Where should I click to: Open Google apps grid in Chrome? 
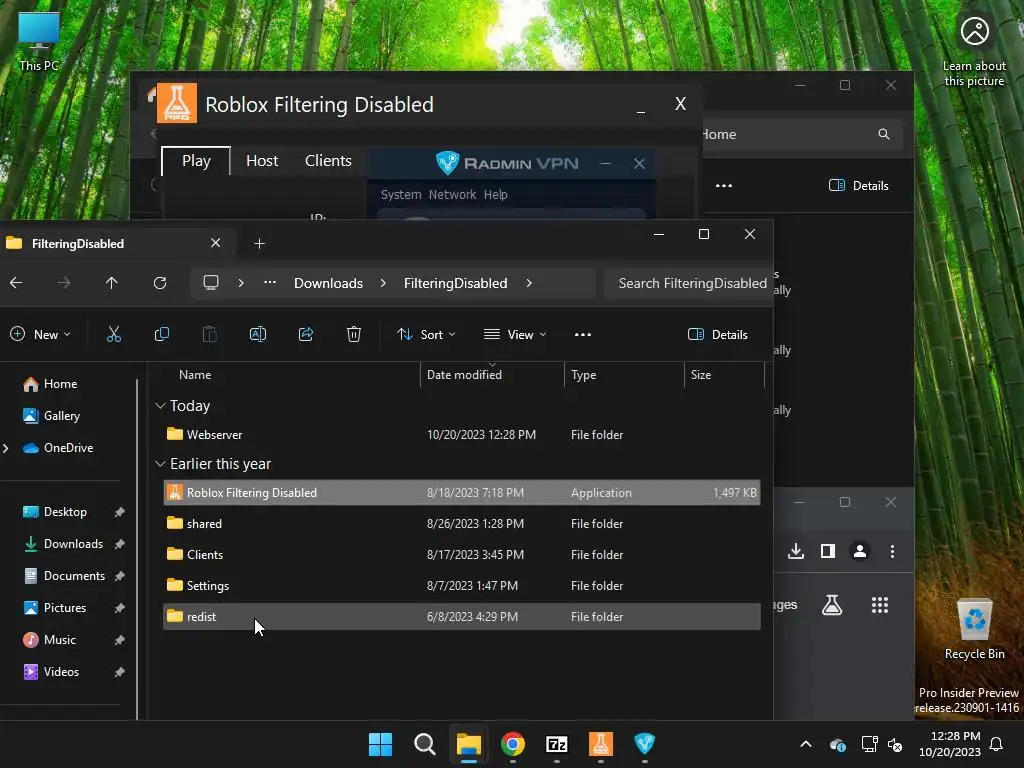coord(880,605)
